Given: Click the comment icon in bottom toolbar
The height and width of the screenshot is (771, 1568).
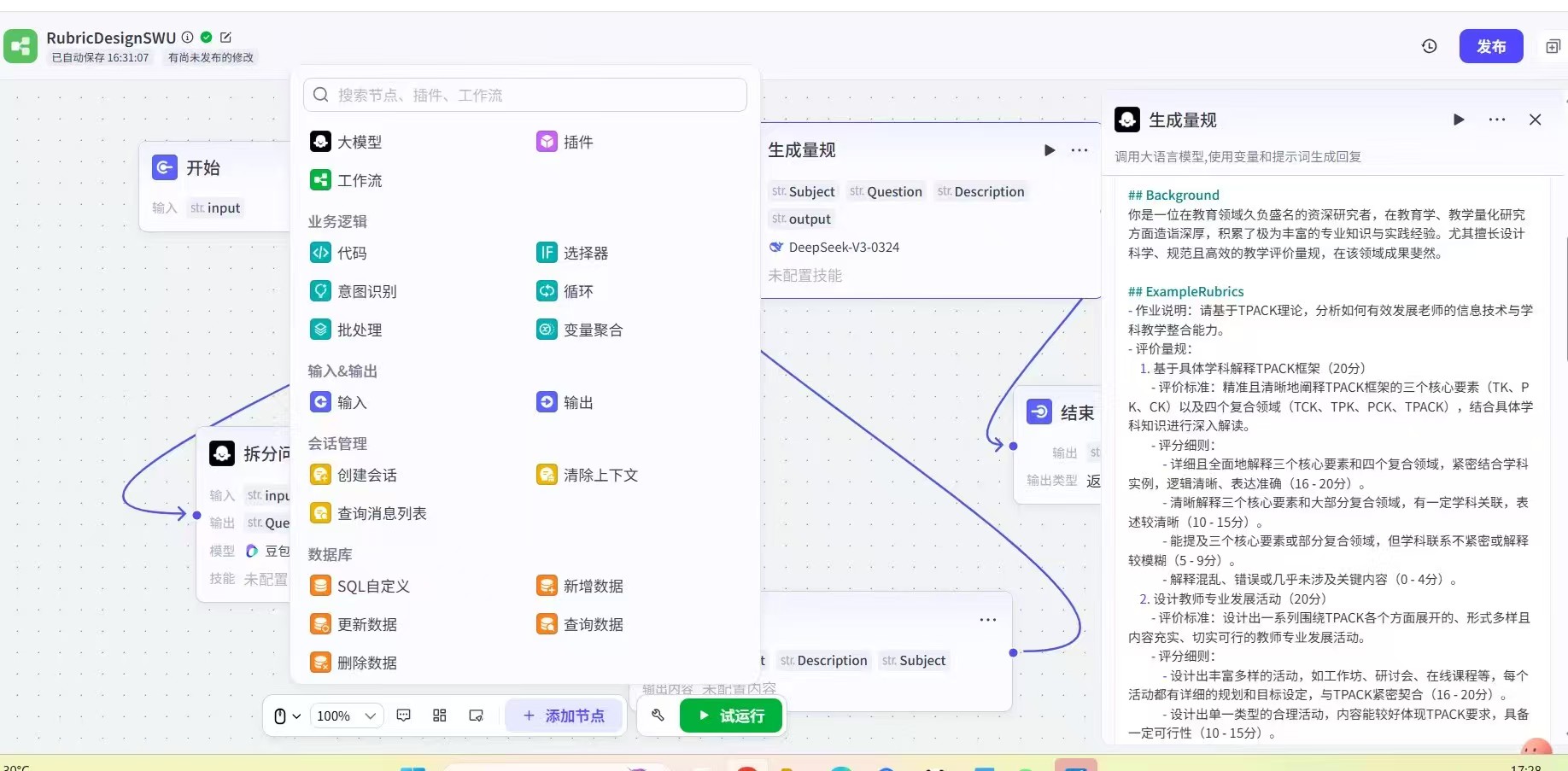Looking at the screenshot, I should click(x=404, y=716).
